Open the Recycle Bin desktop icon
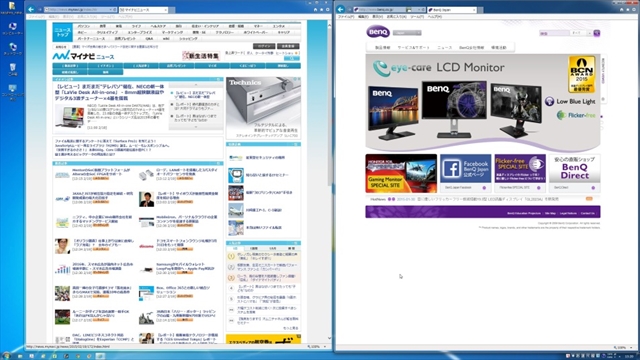The width and height of the screenshot is (640, 360). pos(12,69)
